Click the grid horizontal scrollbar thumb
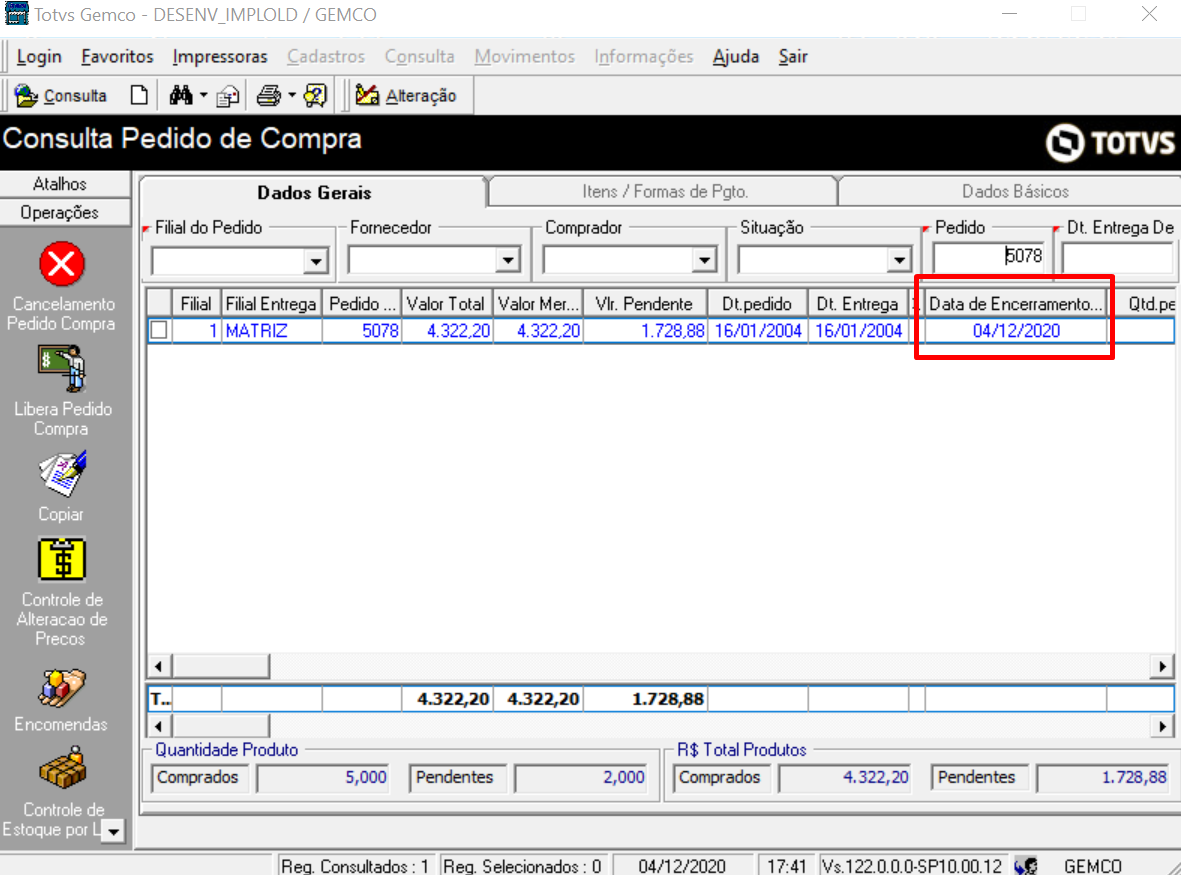This screenshot has height=875, width=1181. click(x=221, y=666)
